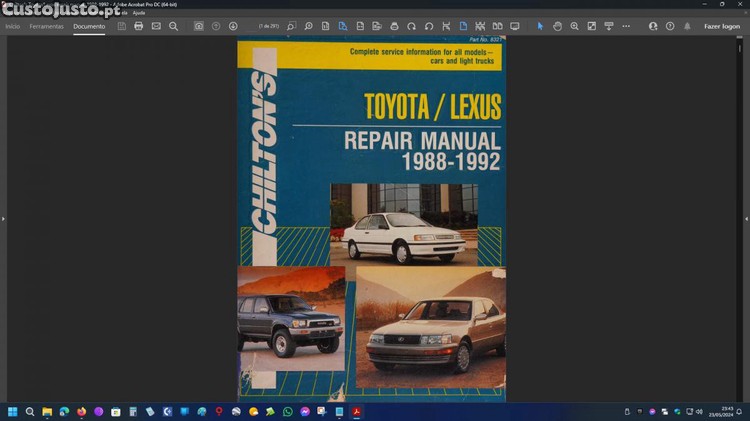Expand the right tools pane arrow
The height and width of the screenshot is (421, 750).
[x=746, y=218]
